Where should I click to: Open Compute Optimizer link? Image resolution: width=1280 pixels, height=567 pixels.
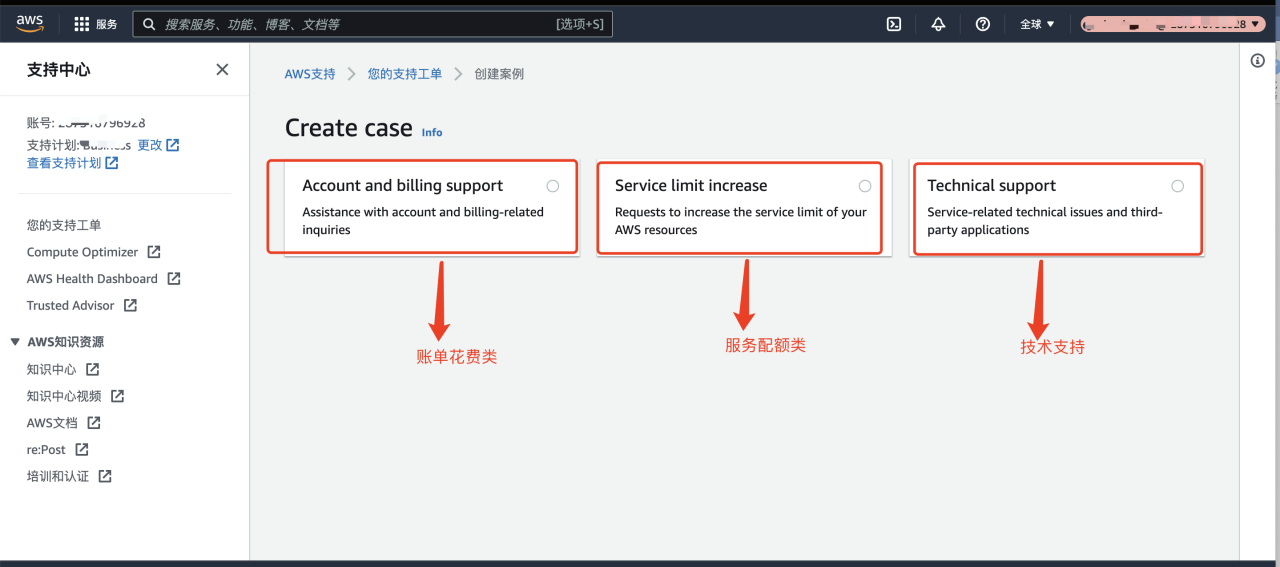click(83, 252)
